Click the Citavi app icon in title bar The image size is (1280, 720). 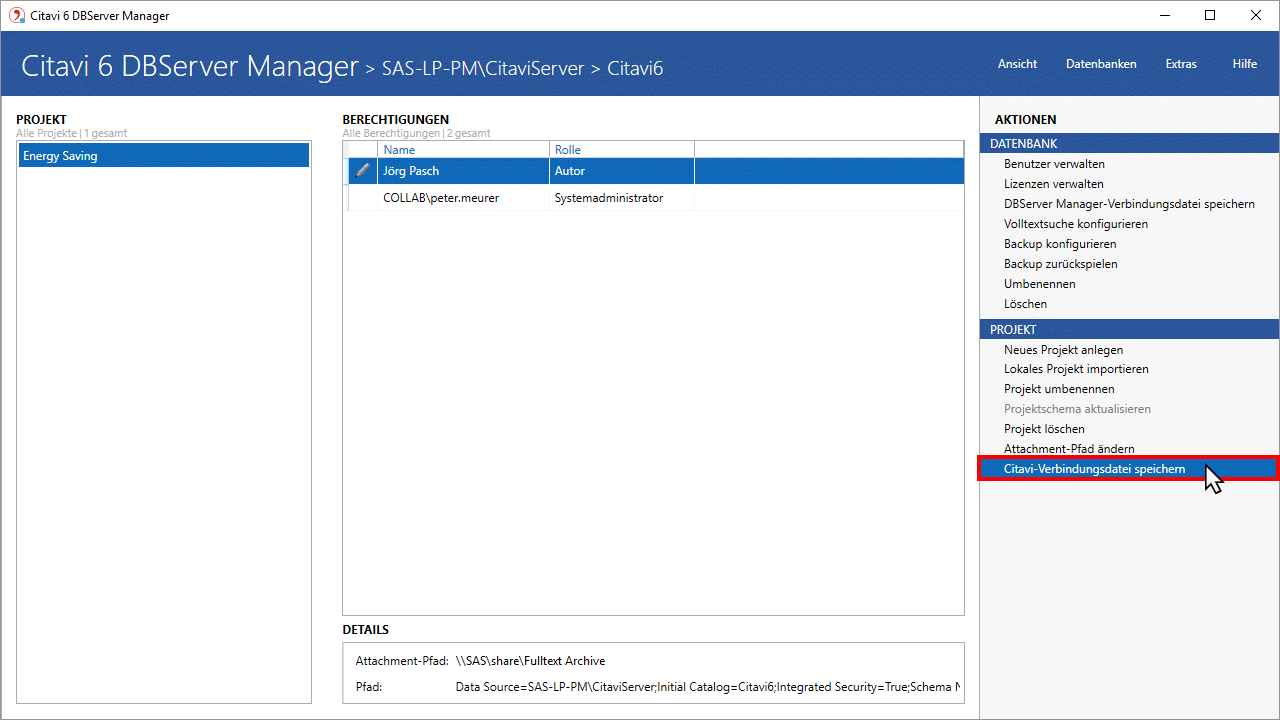(x=16, y=16)
